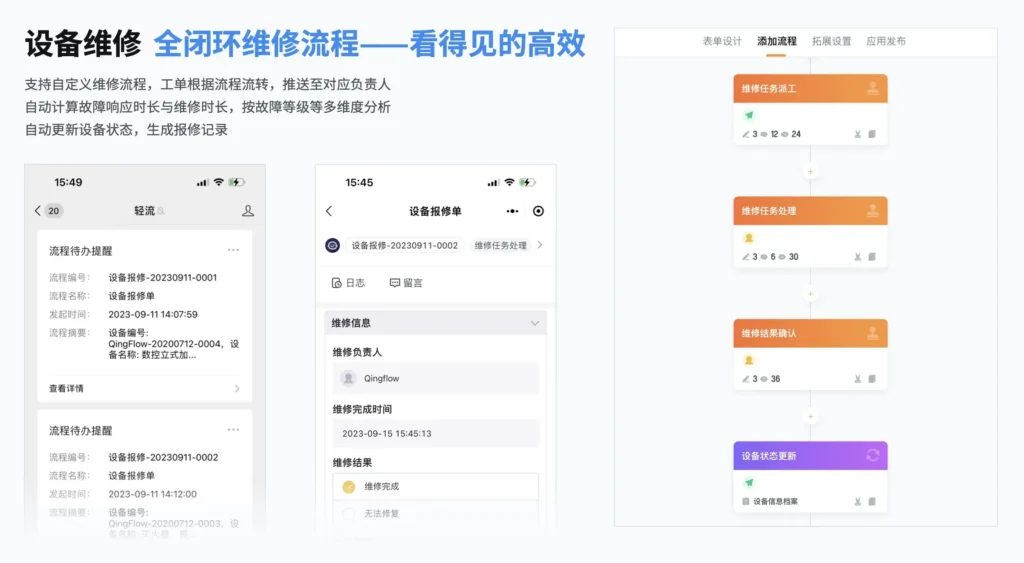Open the 日志 log button
Image resolution: width=1024 pixels, height=563 pixels.
(x=348, y=283)
